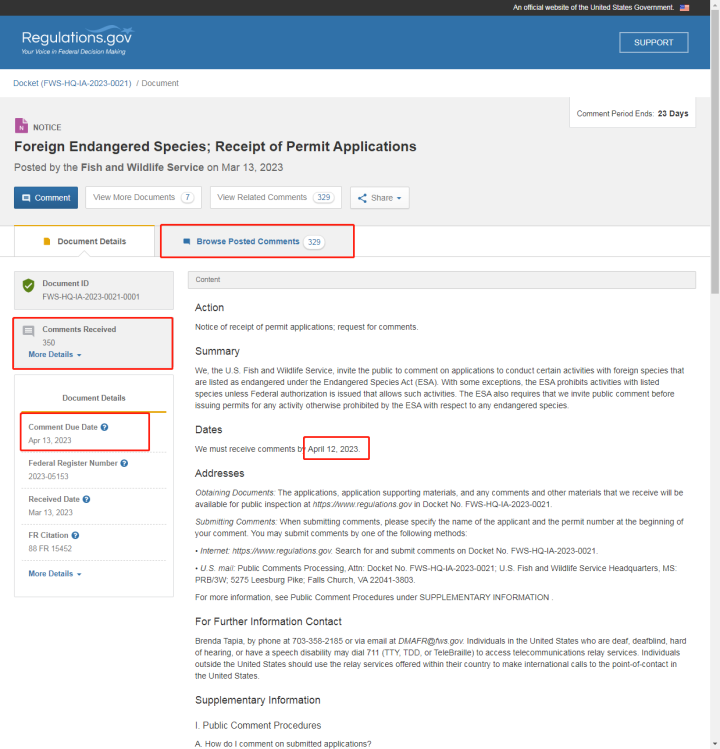This screenshot has width=720, height=749.
Task: Click the US flag icon
Action: (x=685, y=7)
